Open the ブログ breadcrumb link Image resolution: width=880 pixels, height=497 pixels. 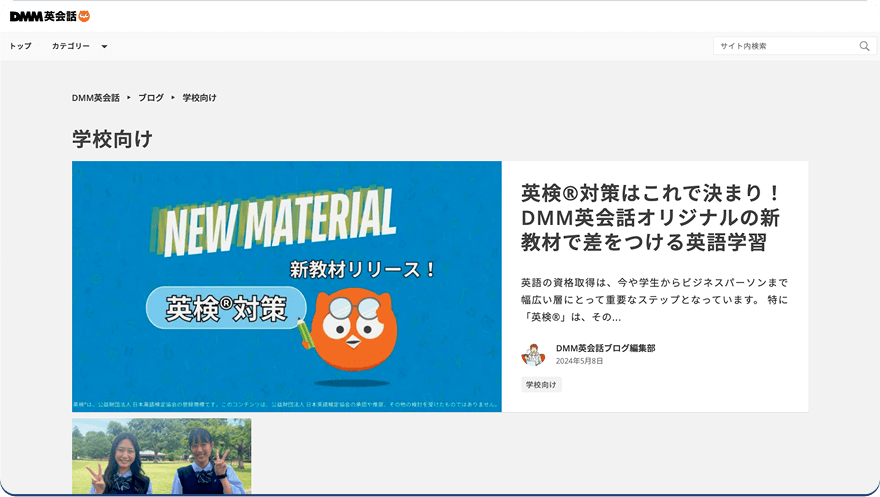[x=151, y=98]
